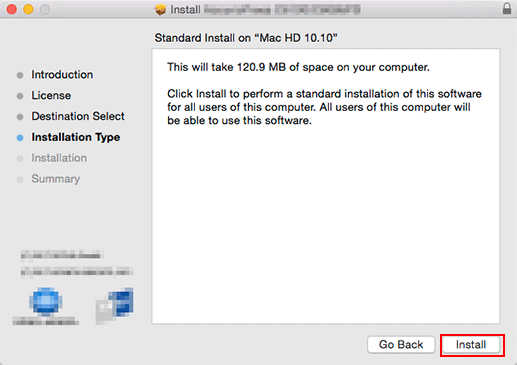
Task: Minimize the installer with yellow button
Action: (x=28, y=9)
